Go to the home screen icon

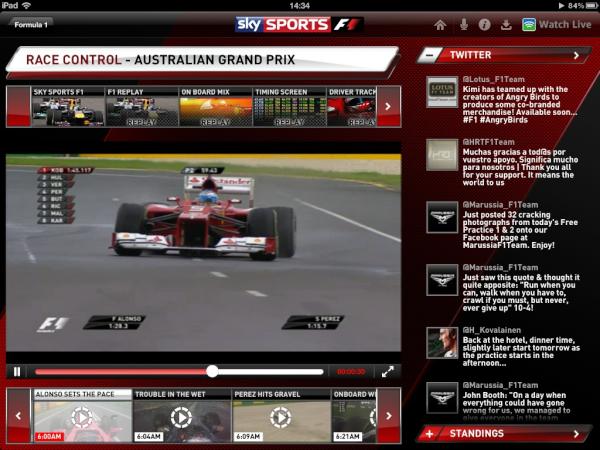tap(440, 25)
